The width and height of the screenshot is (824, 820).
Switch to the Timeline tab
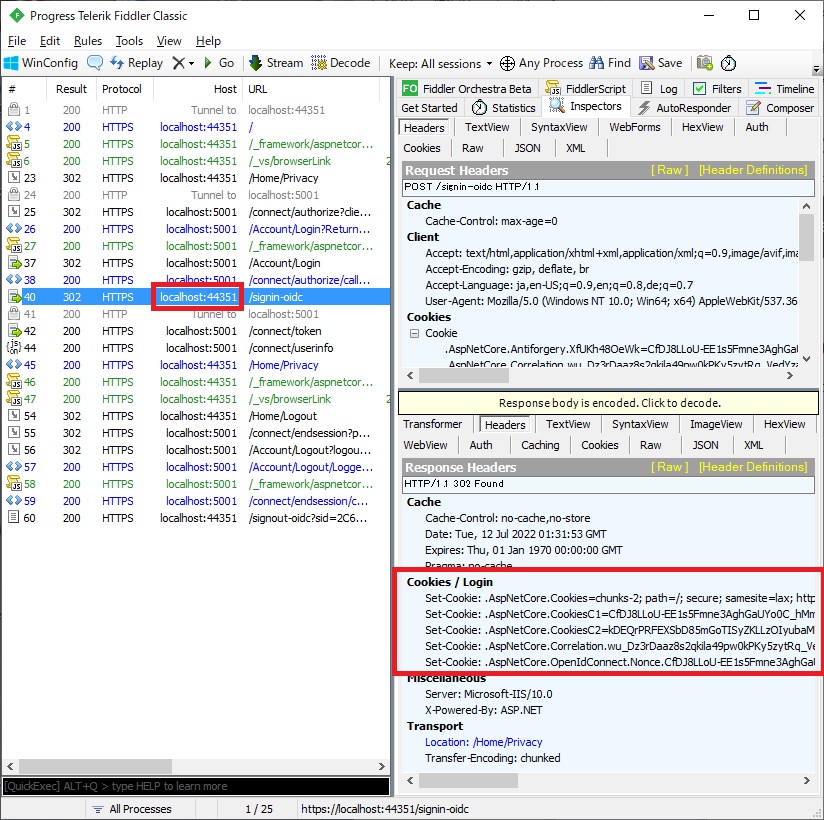[x=784, y=89]
